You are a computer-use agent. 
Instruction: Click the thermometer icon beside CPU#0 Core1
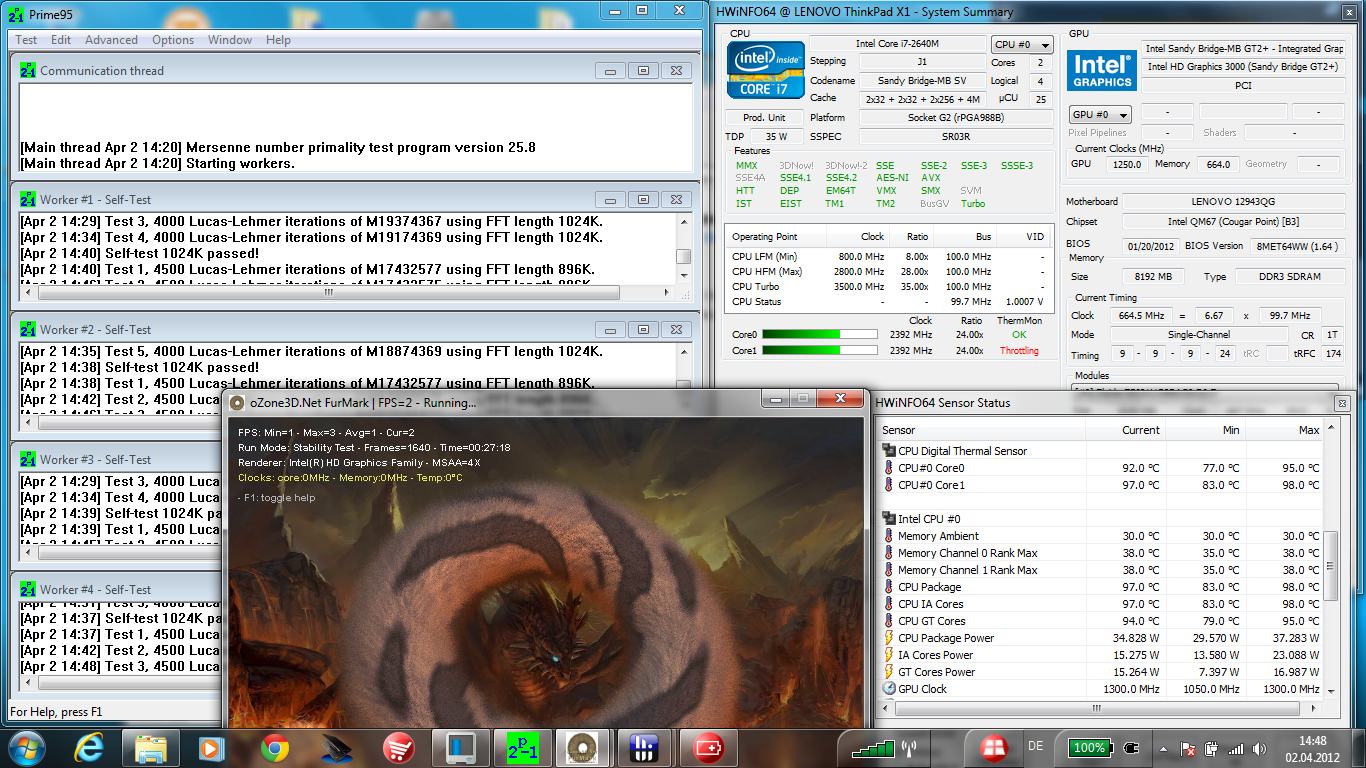pyautogui.click(x=888, y=485)
